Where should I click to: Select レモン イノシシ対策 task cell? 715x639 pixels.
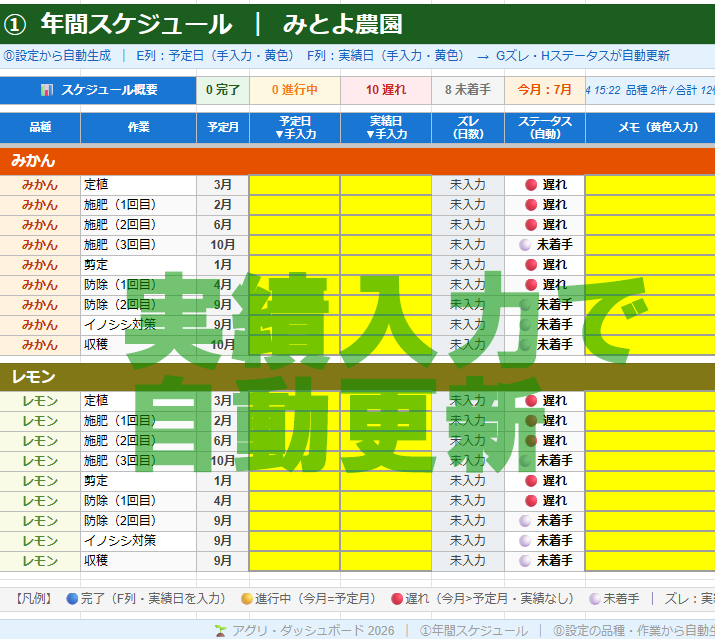(x=139, y=541)
